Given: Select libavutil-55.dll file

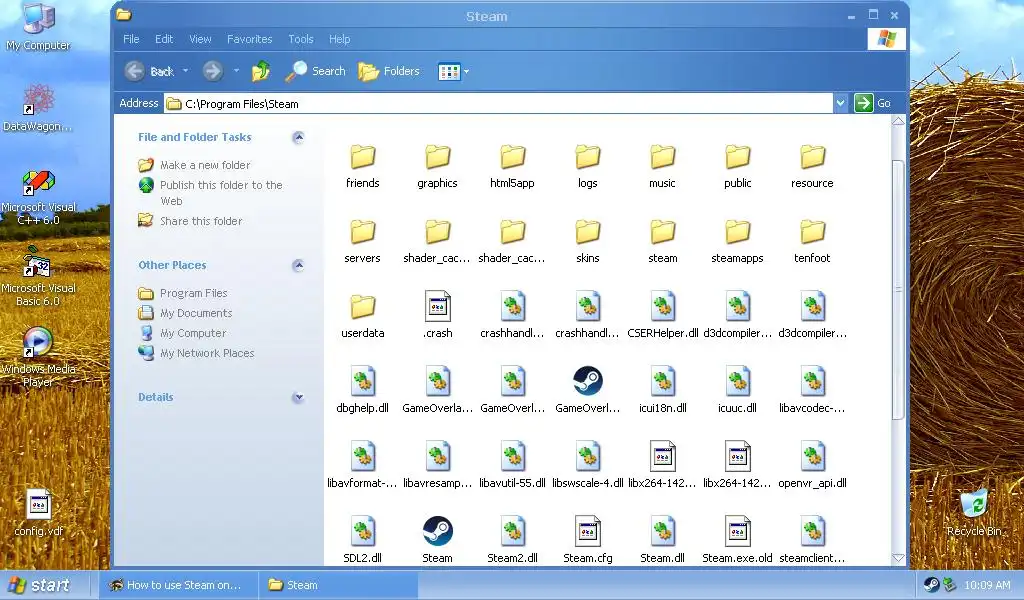Looking at the screenshot, I should (x=513, y=467).
